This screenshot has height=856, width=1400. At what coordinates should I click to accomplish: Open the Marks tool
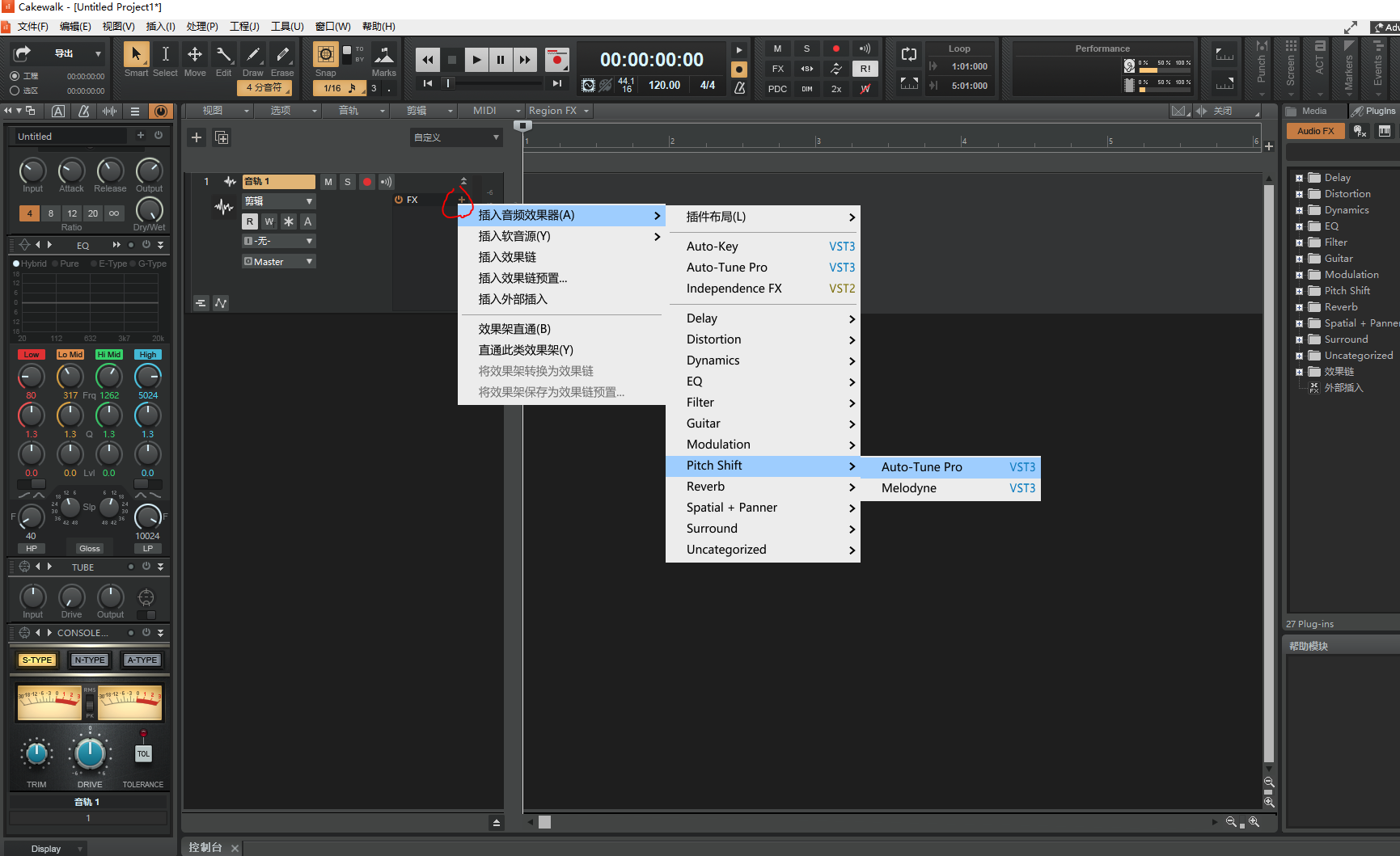click(x=384, y=54)
